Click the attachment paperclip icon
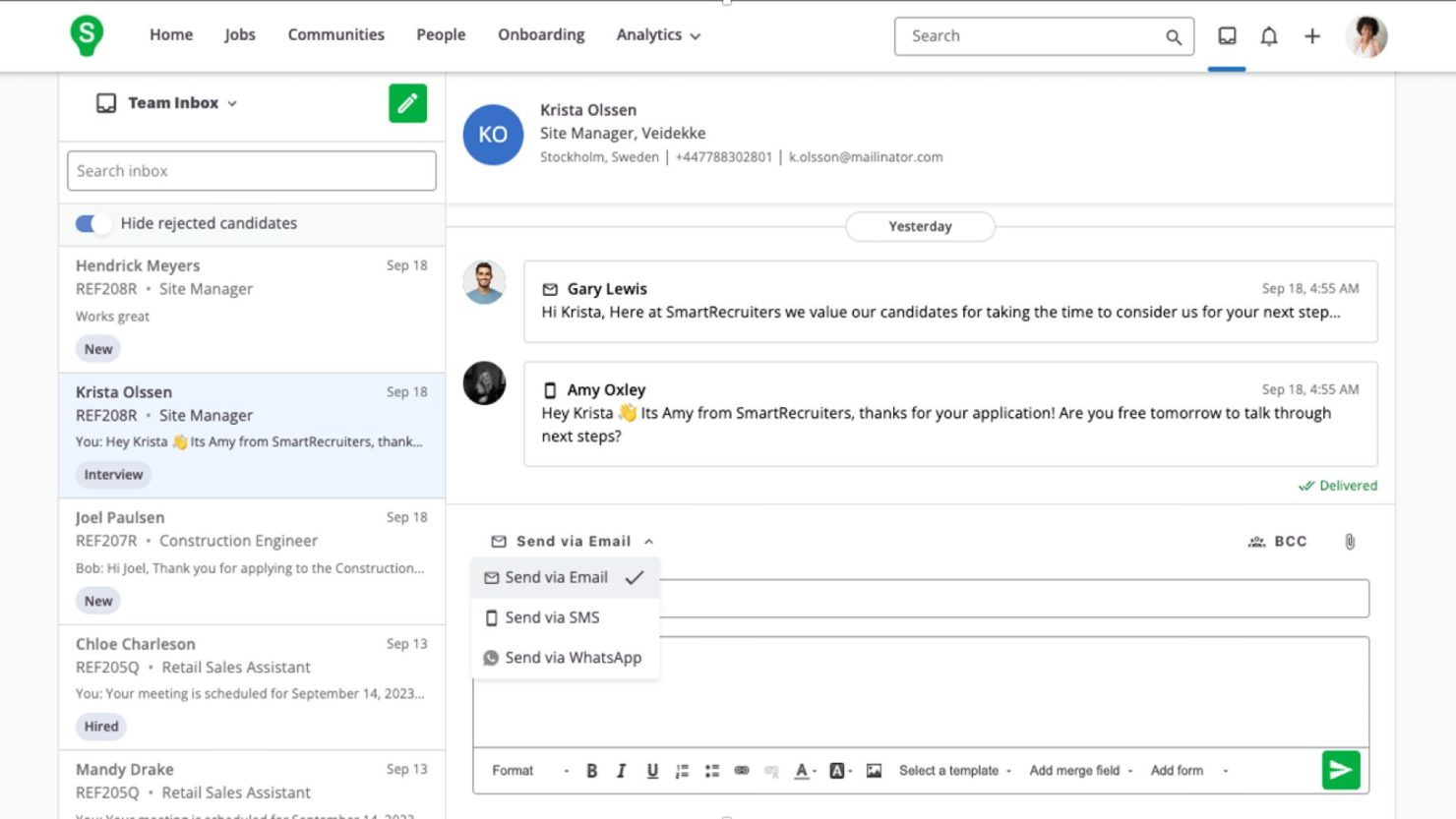The image size is (1456, 819). pos(1350,542)
